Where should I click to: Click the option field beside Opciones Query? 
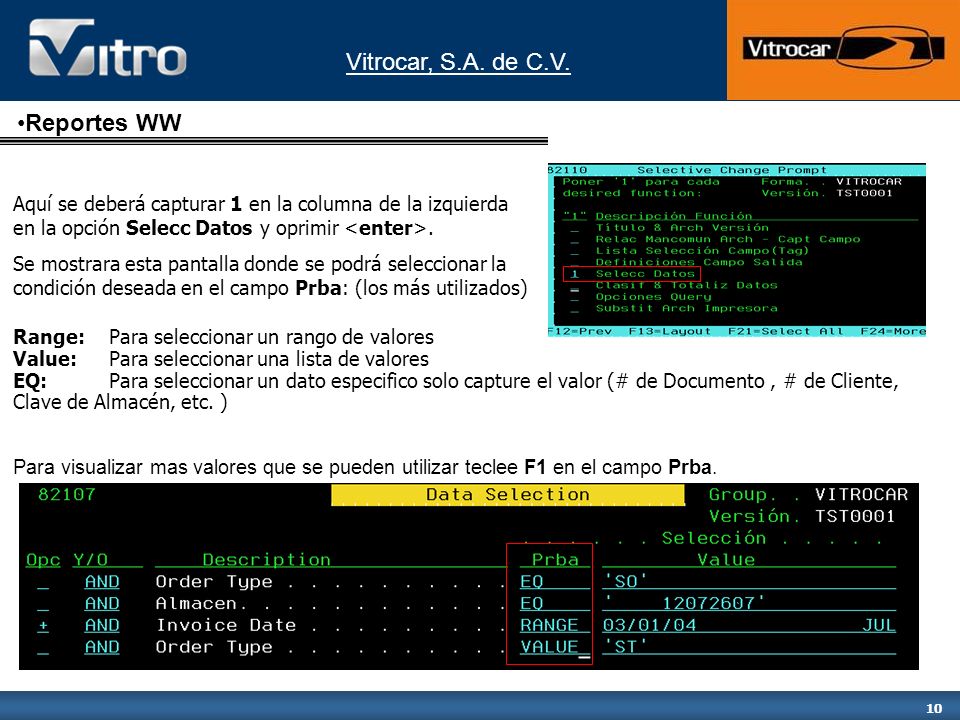(574, 298)
